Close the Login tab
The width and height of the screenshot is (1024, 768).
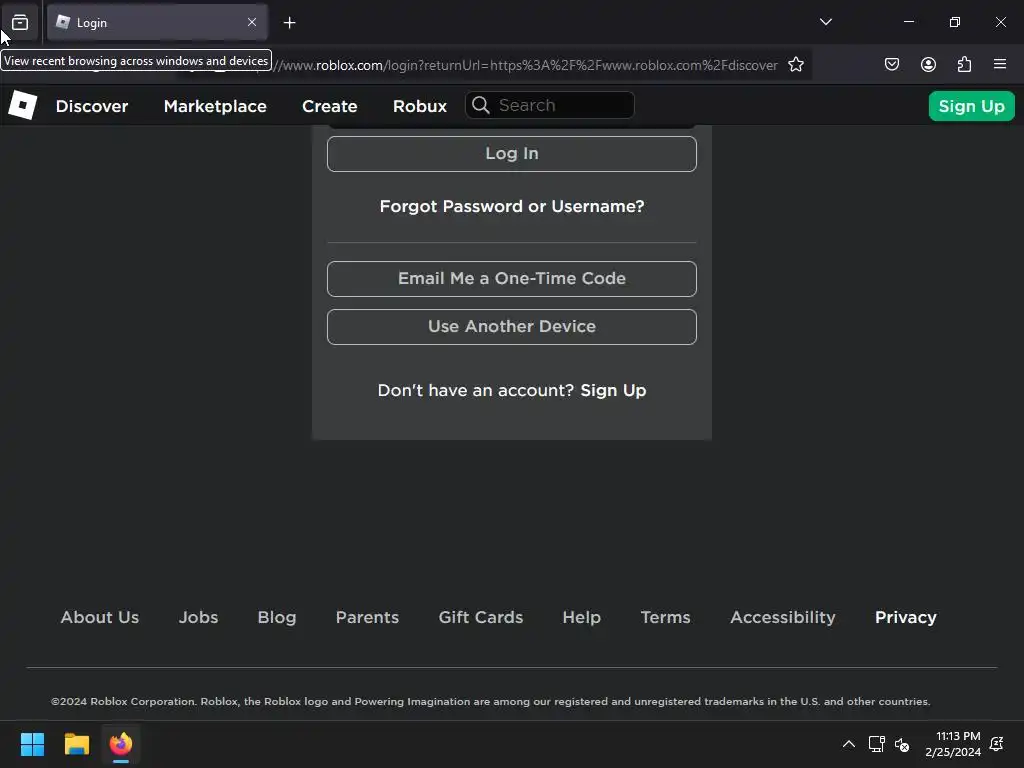pyautogui.click(x=252, y=22)
